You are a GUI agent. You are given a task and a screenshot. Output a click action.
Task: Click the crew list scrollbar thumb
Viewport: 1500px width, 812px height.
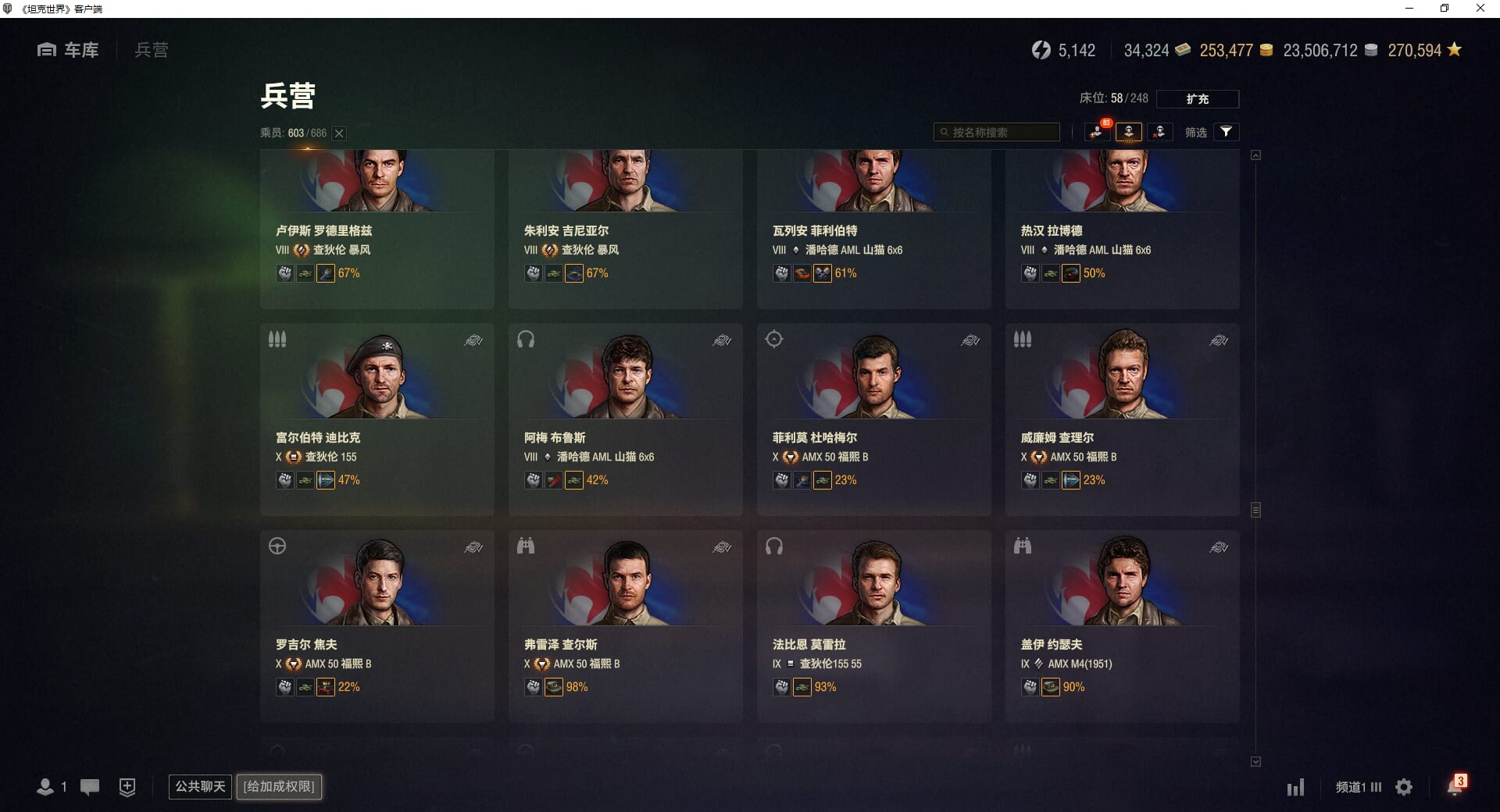coord(1255,510)
